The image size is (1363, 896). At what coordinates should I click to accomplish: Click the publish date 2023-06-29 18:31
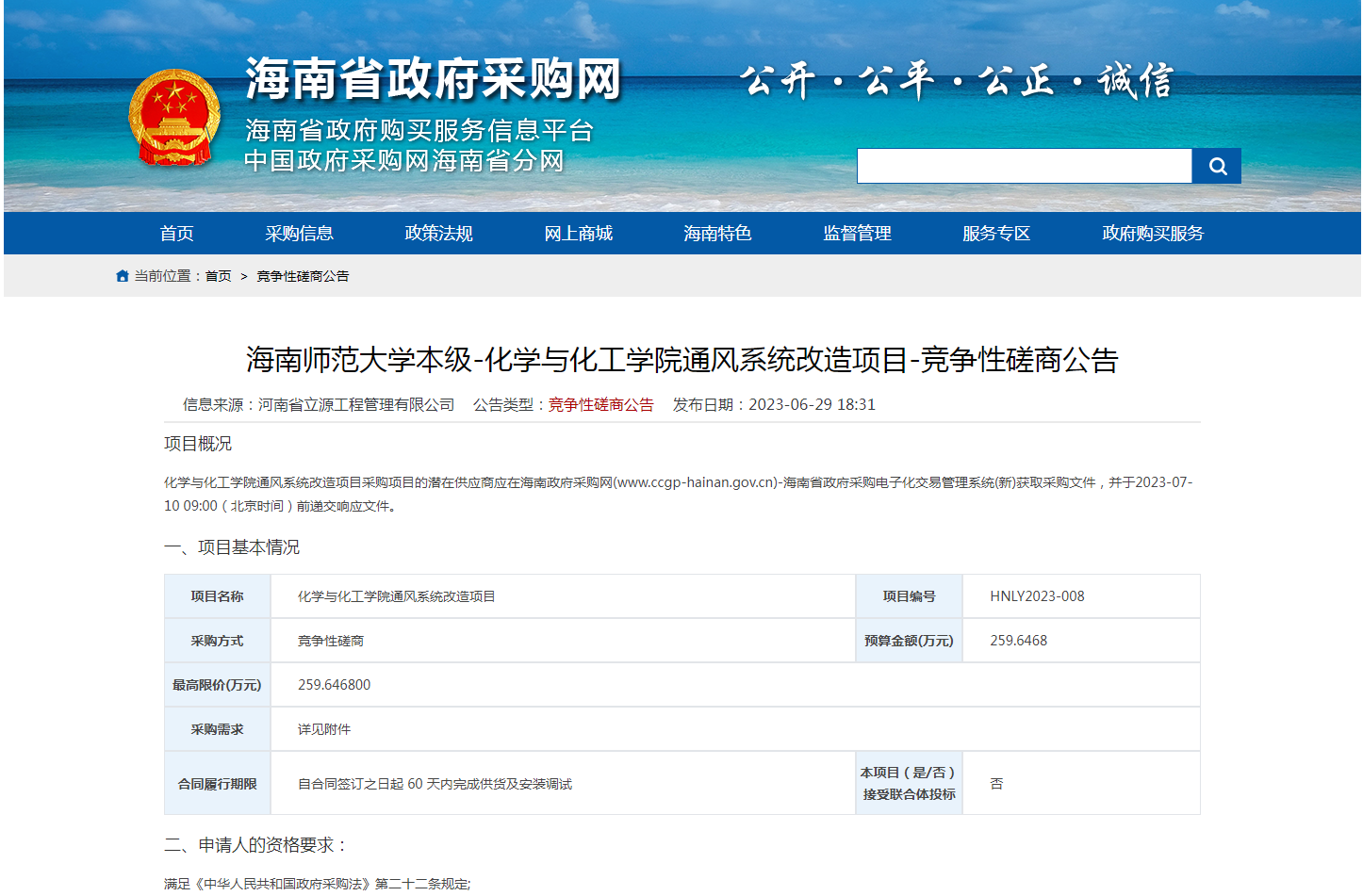(812, 404)
